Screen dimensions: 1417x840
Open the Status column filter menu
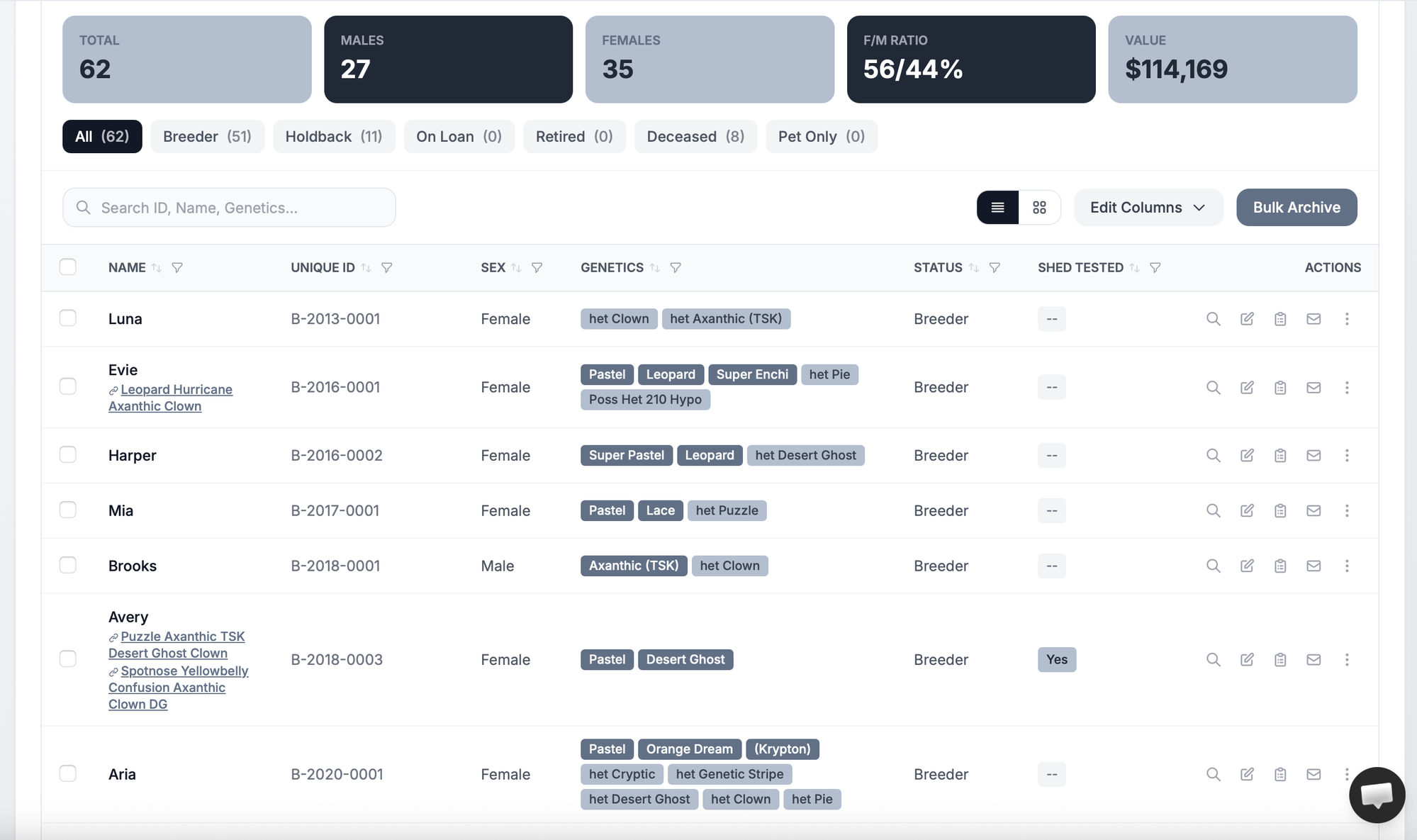995,268
